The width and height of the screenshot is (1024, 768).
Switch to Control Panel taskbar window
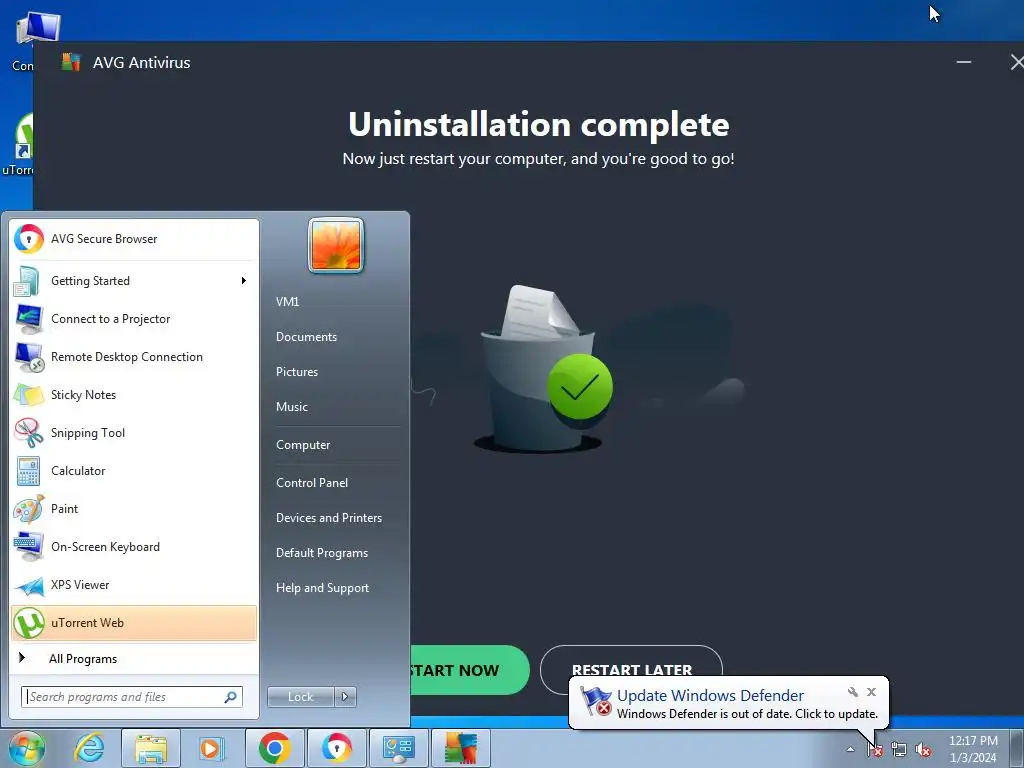(x=398, y=748)
